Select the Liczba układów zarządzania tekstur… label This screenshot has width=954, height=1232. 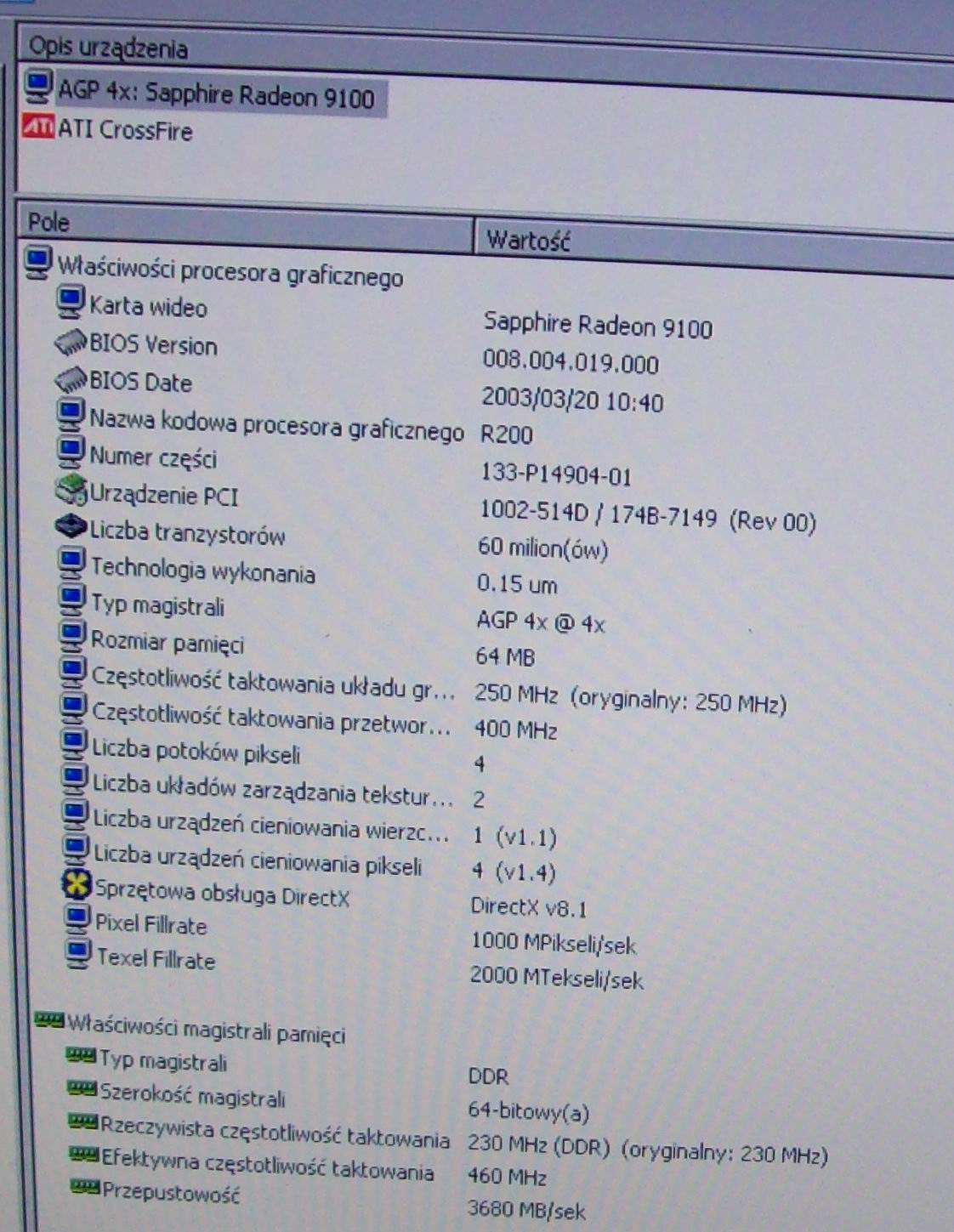click(273, 790)
